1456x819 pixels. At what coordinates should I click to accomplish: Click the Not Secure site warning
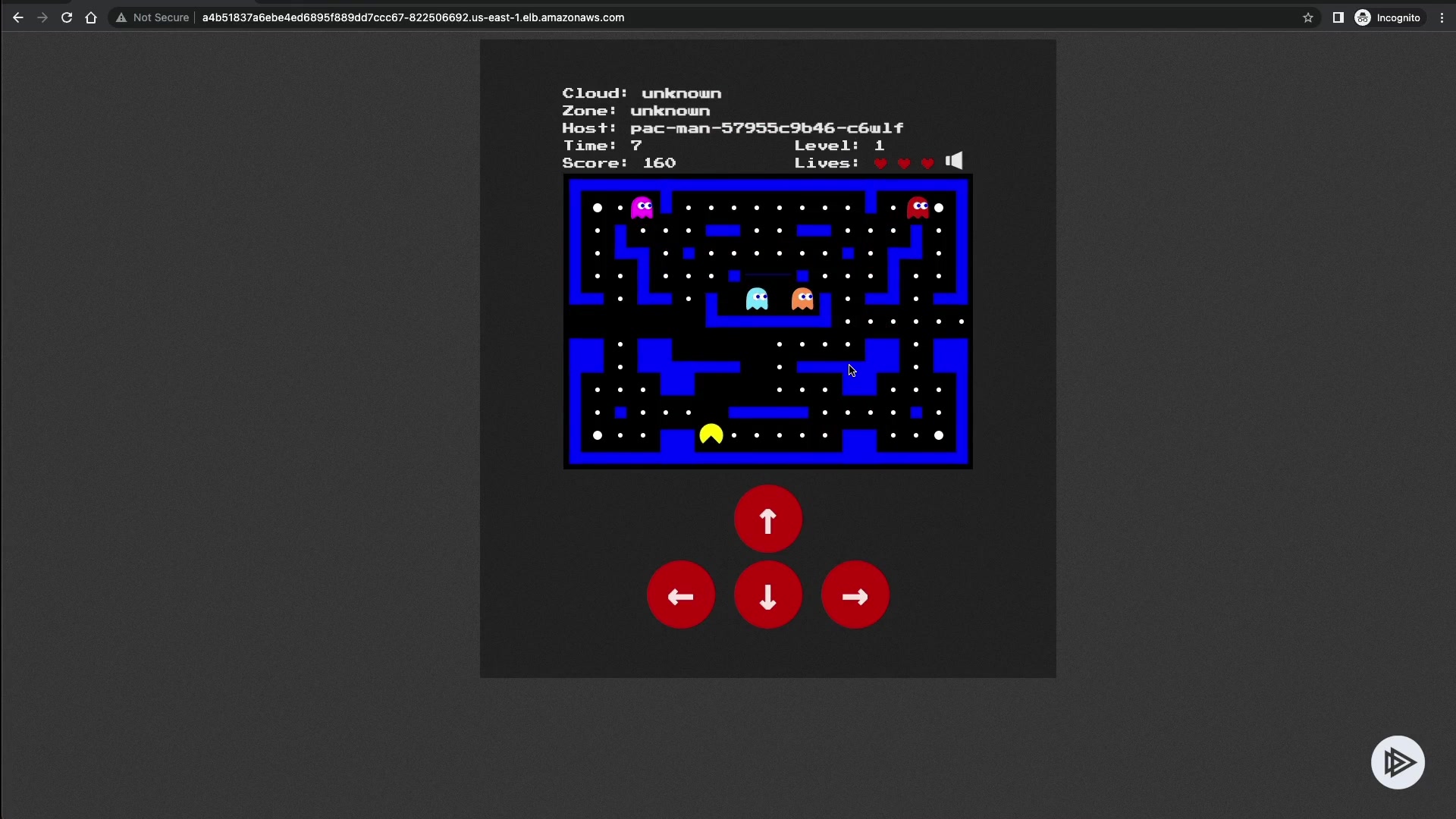(152, 17)
